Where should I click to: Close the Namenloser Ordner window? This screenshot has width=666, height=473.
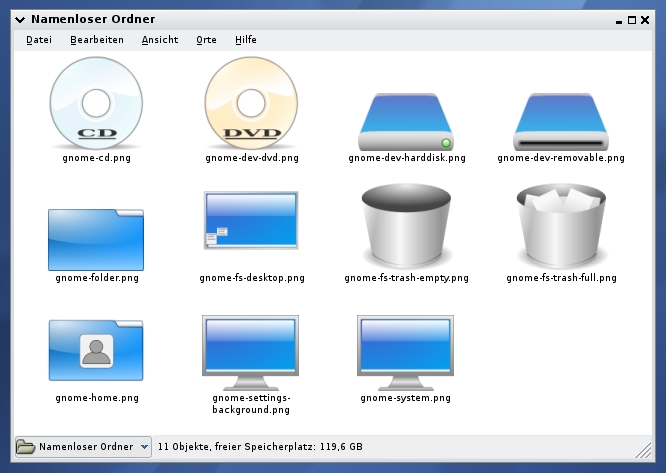[645, 20]
